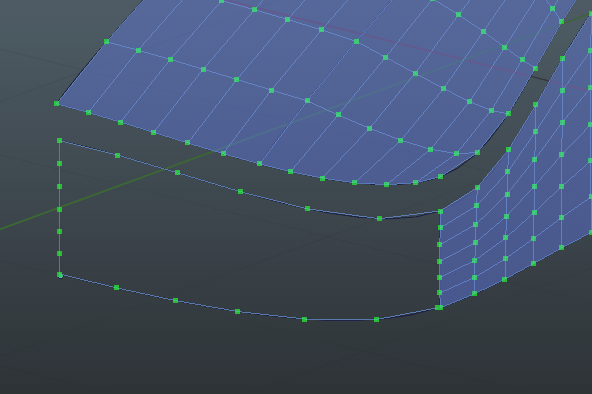Select vertex where lower outline meets the side wall
This screenshot has height=394, width=592.
[439, 308]
